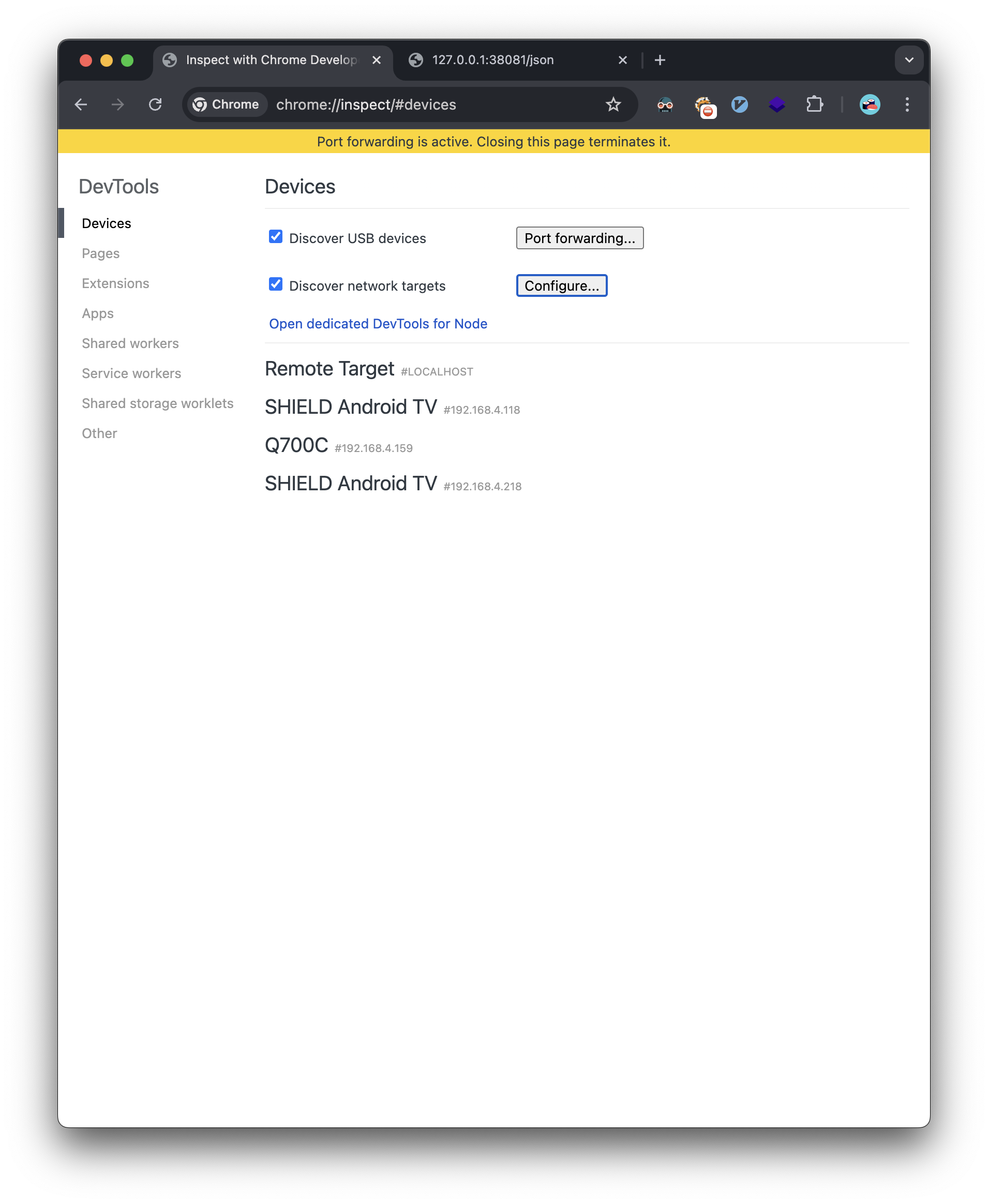The image size is (988, 1204).
Task: Click the Chrome chip in the address bar
Action: pos(226,104)
